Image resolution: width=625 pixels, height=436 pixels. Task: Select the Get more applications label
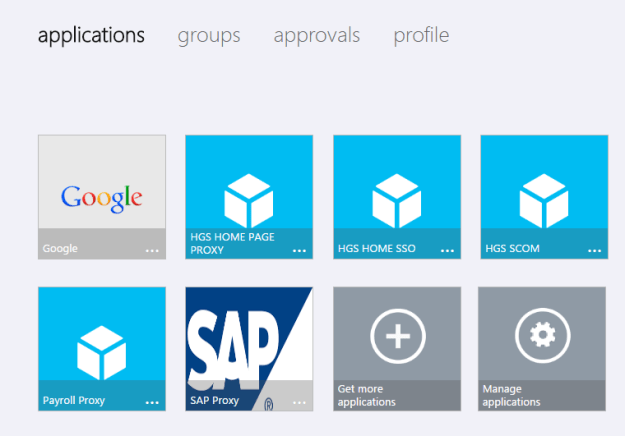click(x=367, y=395)
